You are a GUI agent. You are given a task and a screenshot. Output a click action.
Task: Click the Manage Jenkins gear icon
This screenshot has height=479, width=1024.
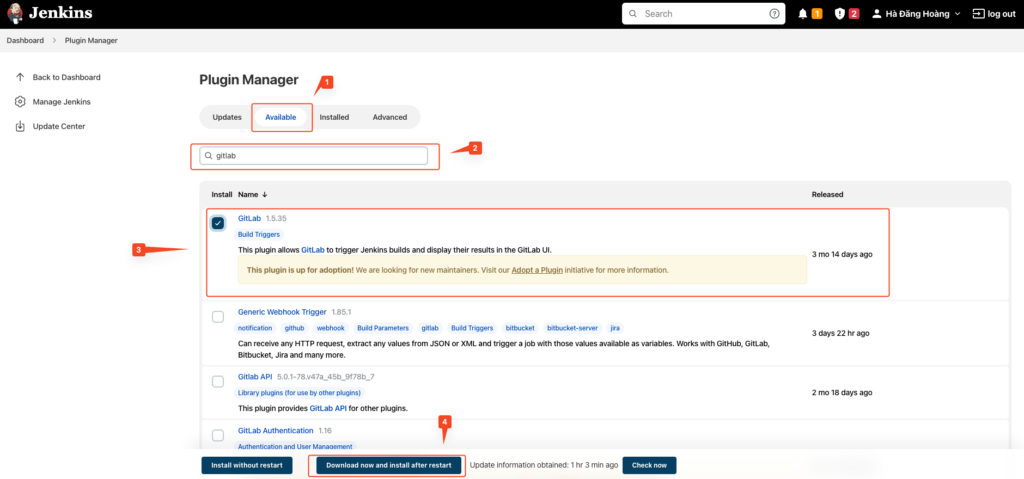(20, 102)
